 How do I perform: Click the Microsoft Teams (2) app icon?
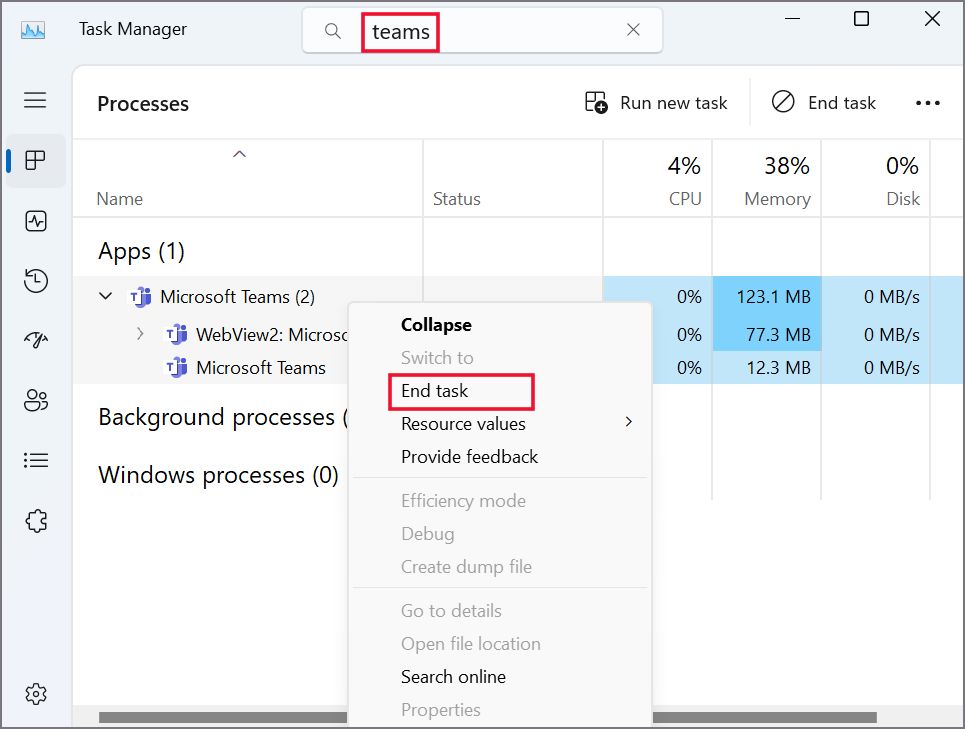coord(140,297)
